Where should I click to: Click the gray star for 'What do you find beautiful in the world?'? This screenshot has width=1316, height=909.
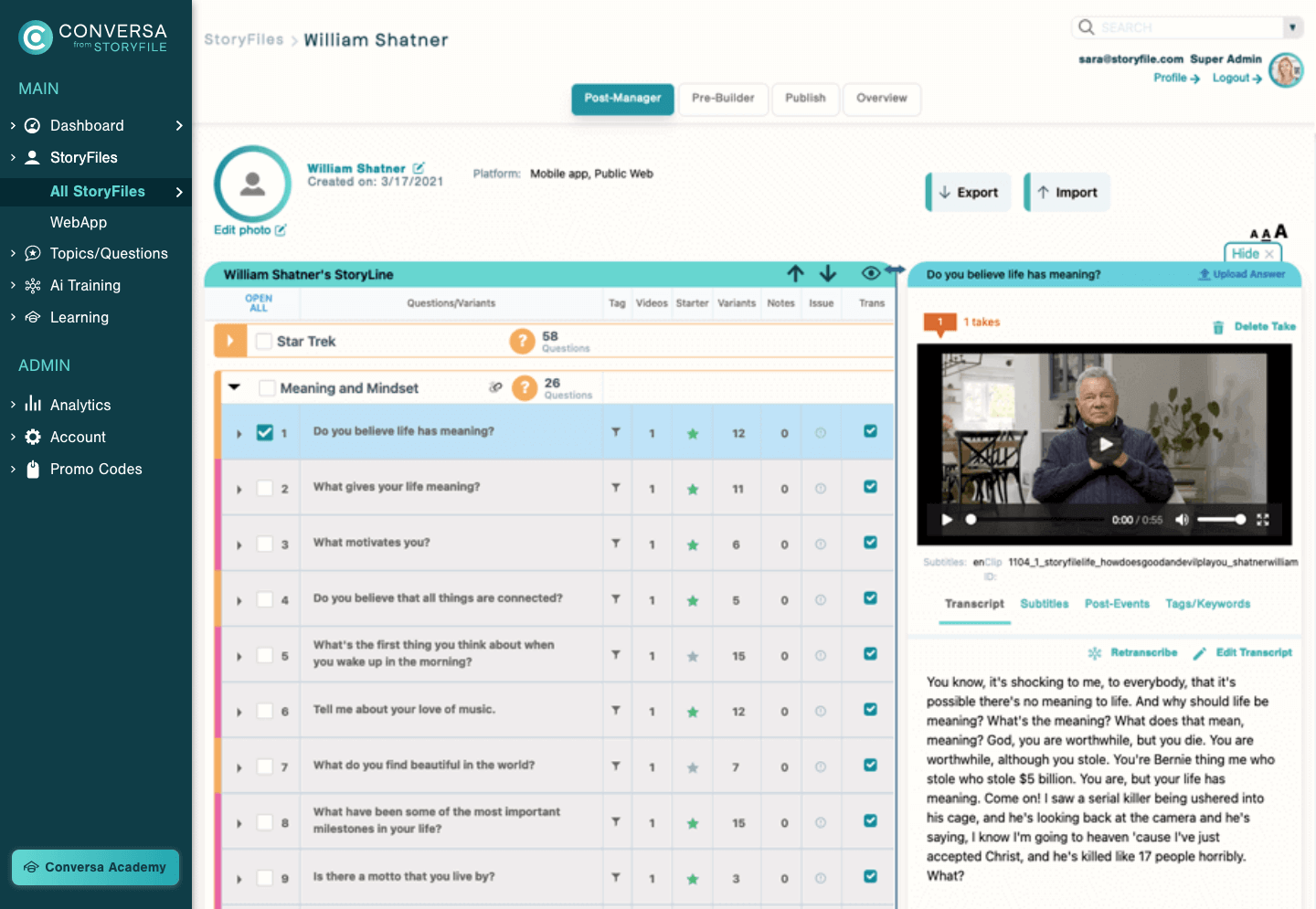(x=693, y=767)
